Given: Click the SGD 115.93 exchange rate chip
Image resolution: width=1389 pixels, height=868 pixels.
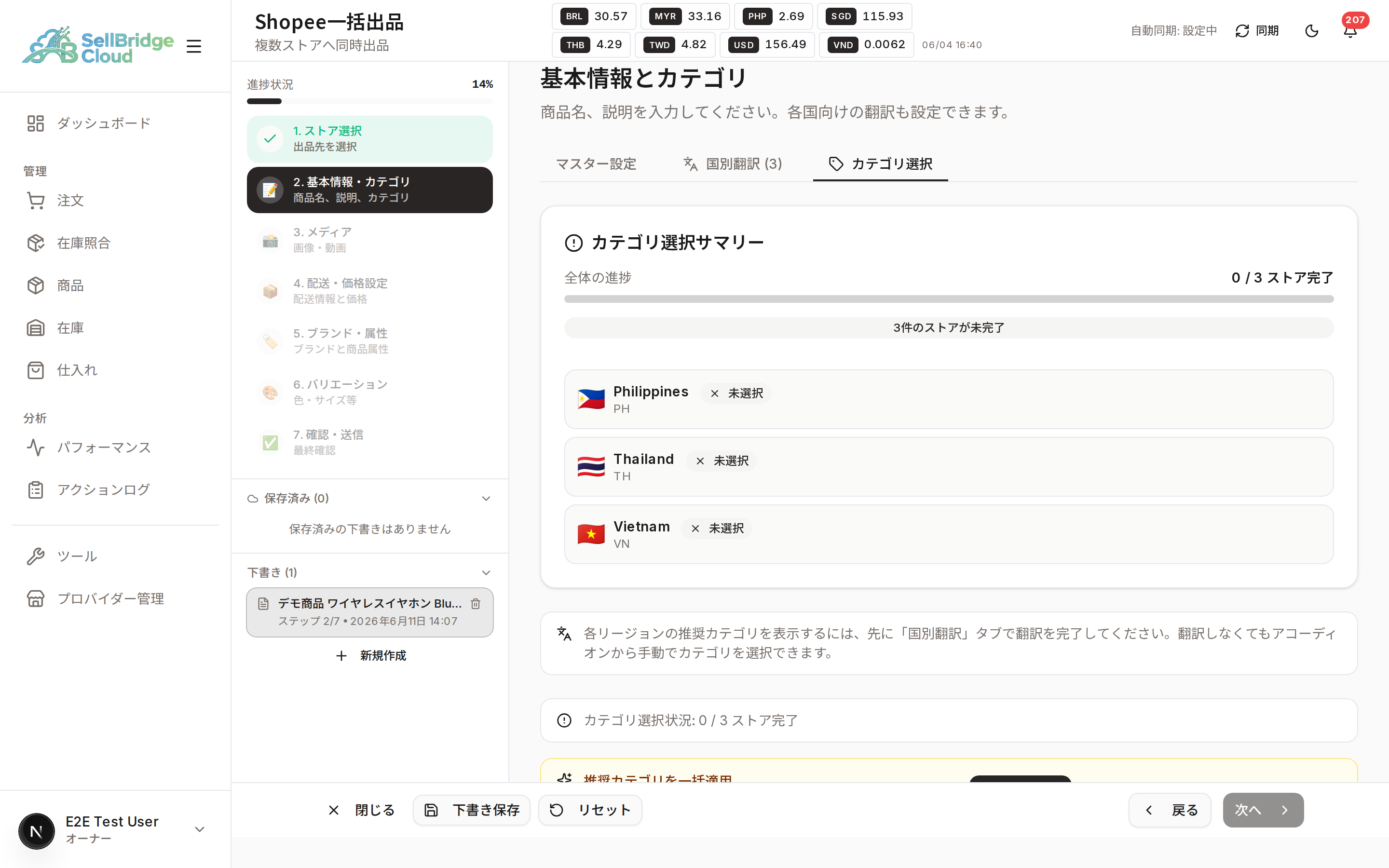Looking at the screenshot, I should click(x=865, y=16).
